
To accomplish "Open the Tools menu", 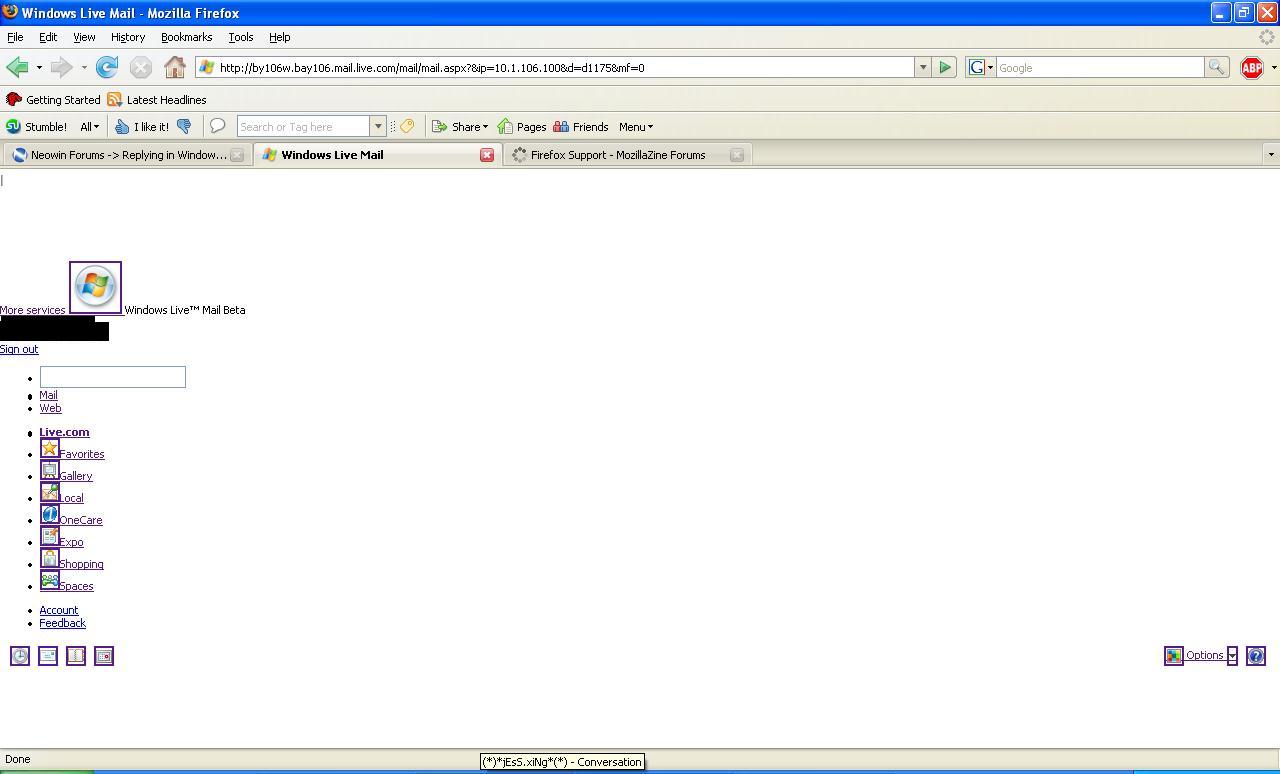I will pyautogui.click(x=241, y=37).
